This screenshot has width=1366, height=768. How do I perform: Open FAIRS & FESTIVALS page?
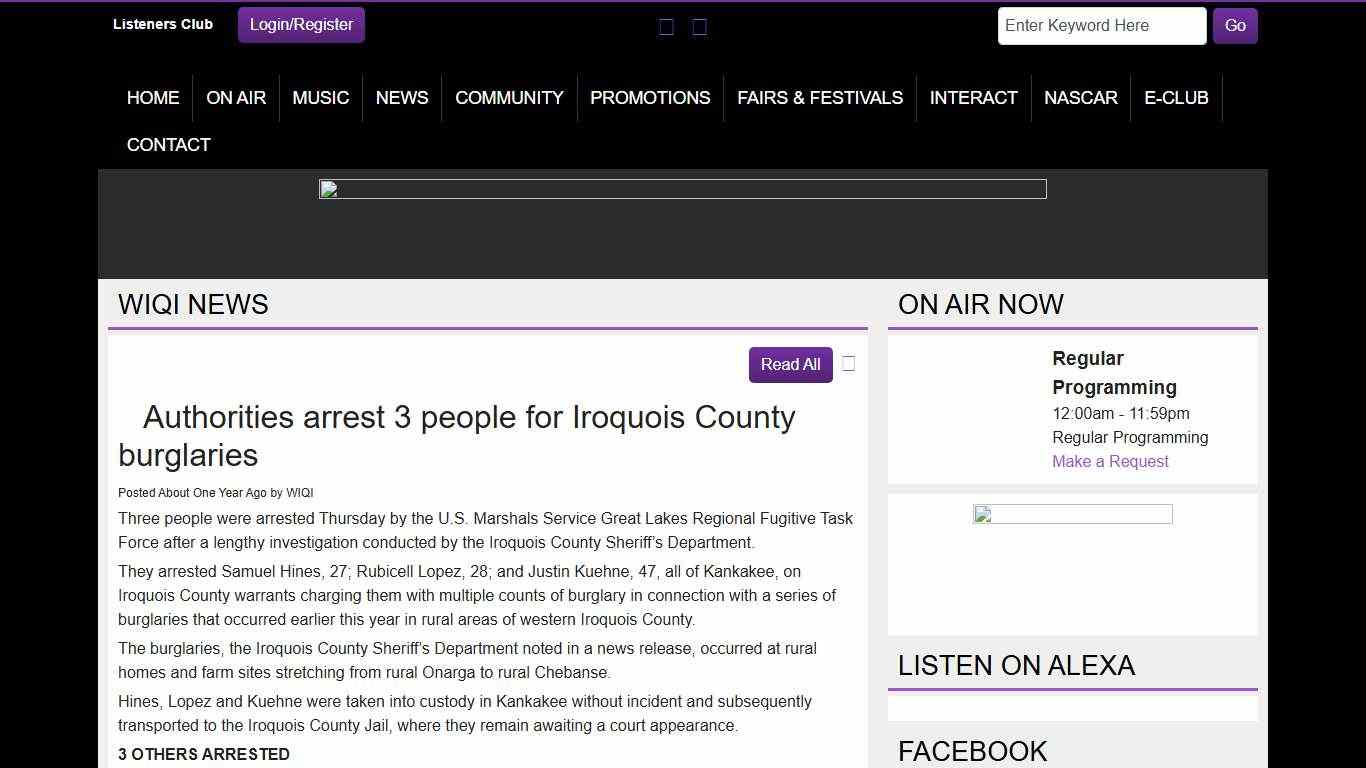click(820, 98)
